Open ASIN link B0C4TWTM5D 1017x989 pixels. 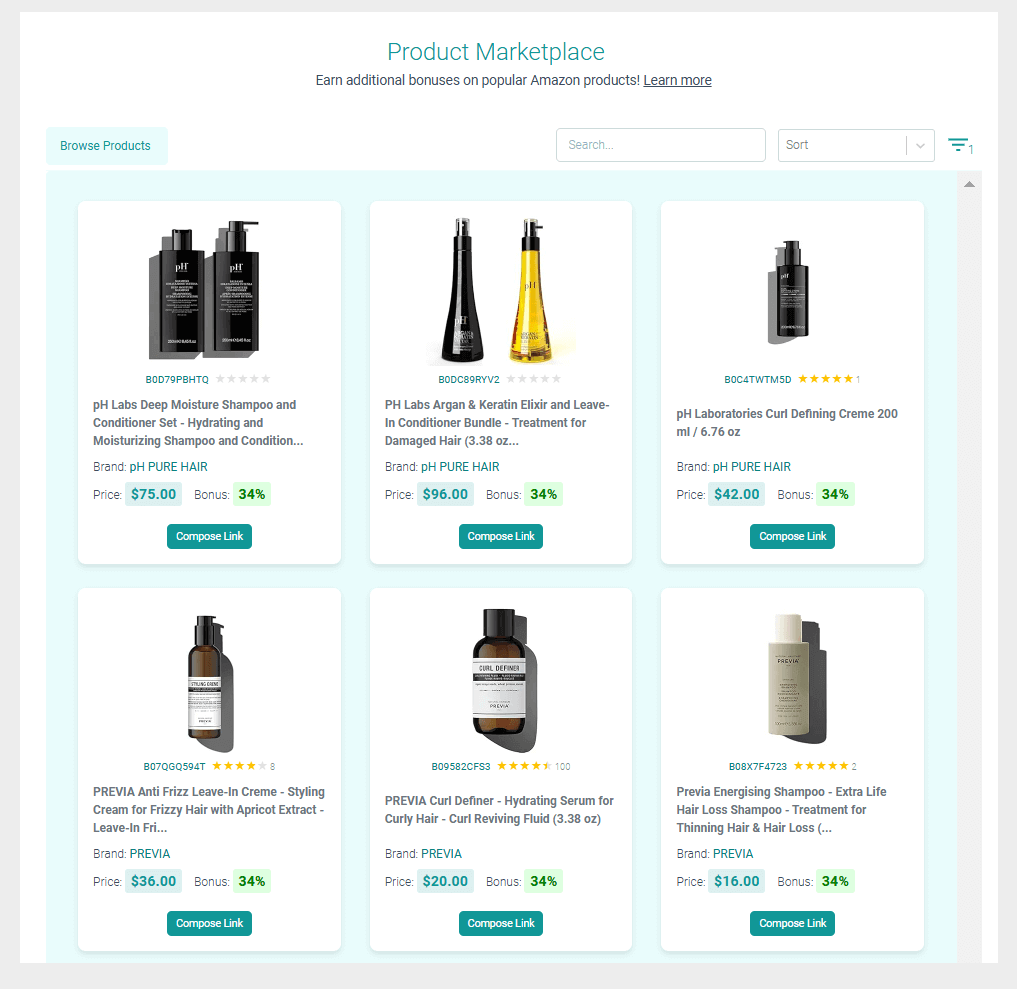[758, 379]
